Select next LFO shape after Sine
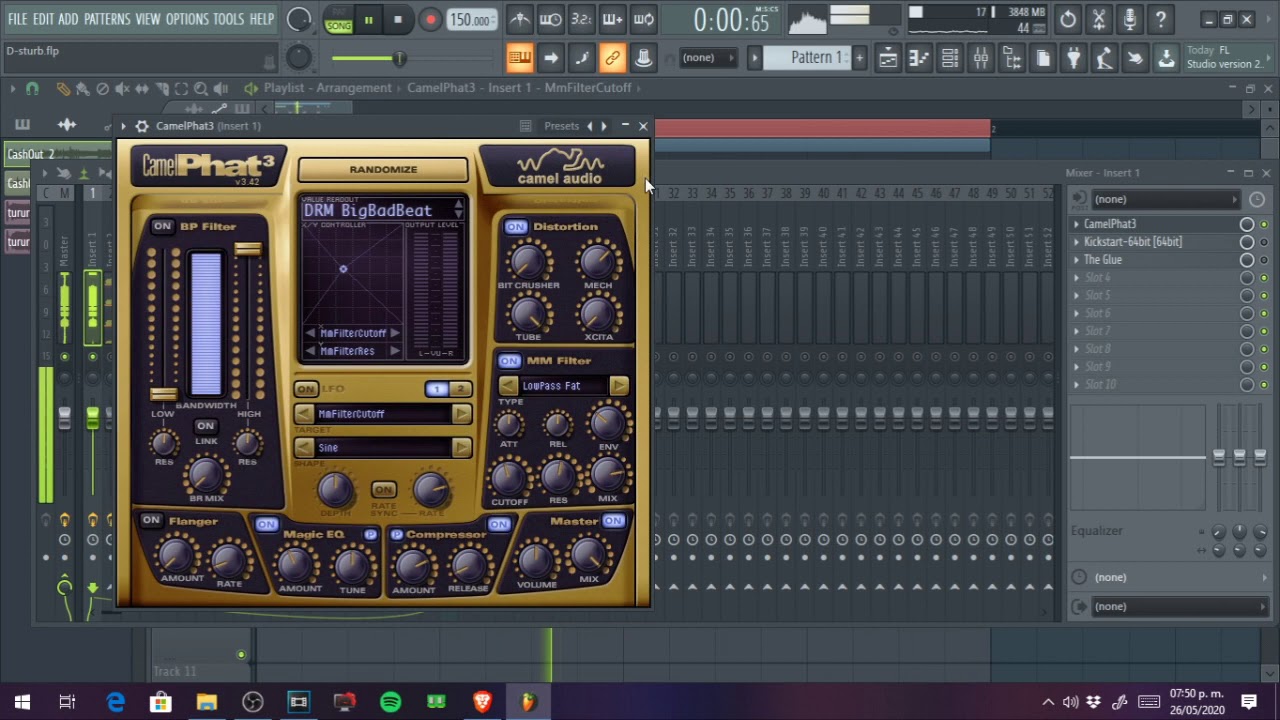This screenshot has width=1280, height=720. (x=461, y=448)
